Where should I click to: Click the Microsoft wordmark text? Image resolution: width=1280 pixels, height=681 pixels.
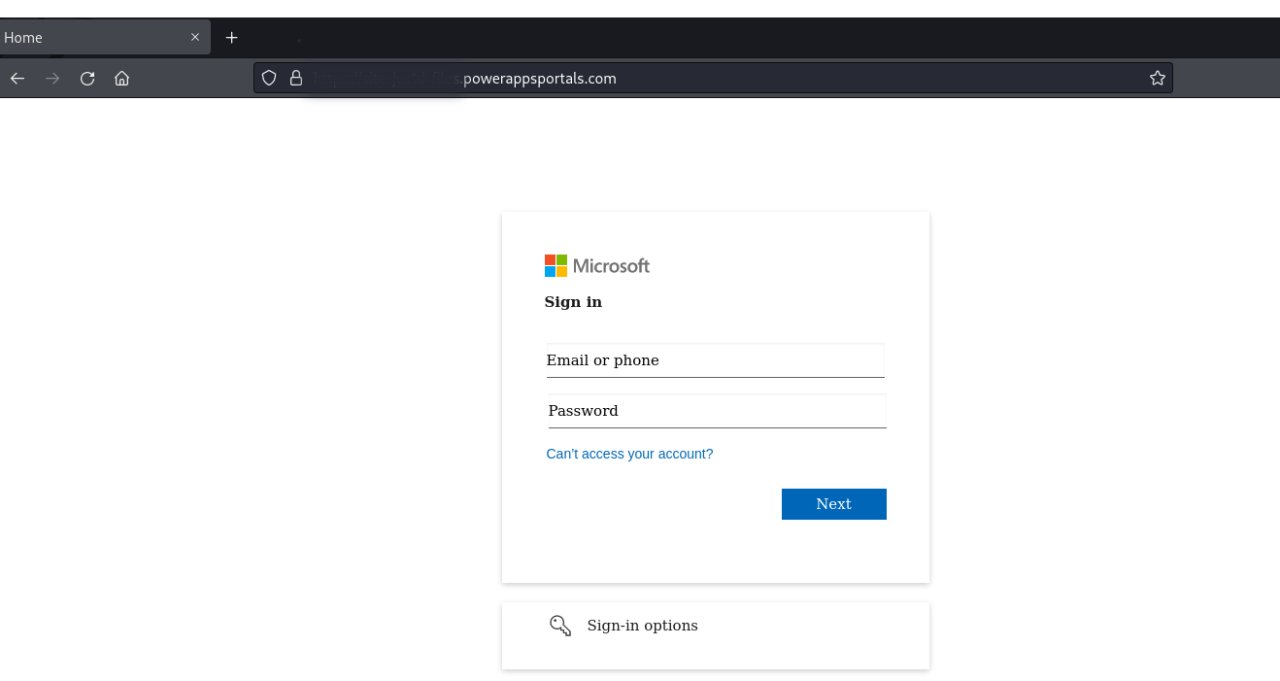click(611, 266)
